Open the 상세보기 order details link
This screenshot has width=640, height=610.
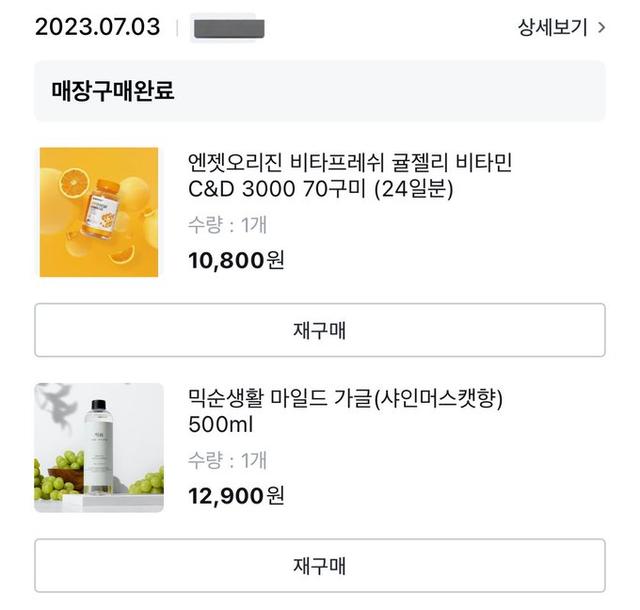click(552, 28)
